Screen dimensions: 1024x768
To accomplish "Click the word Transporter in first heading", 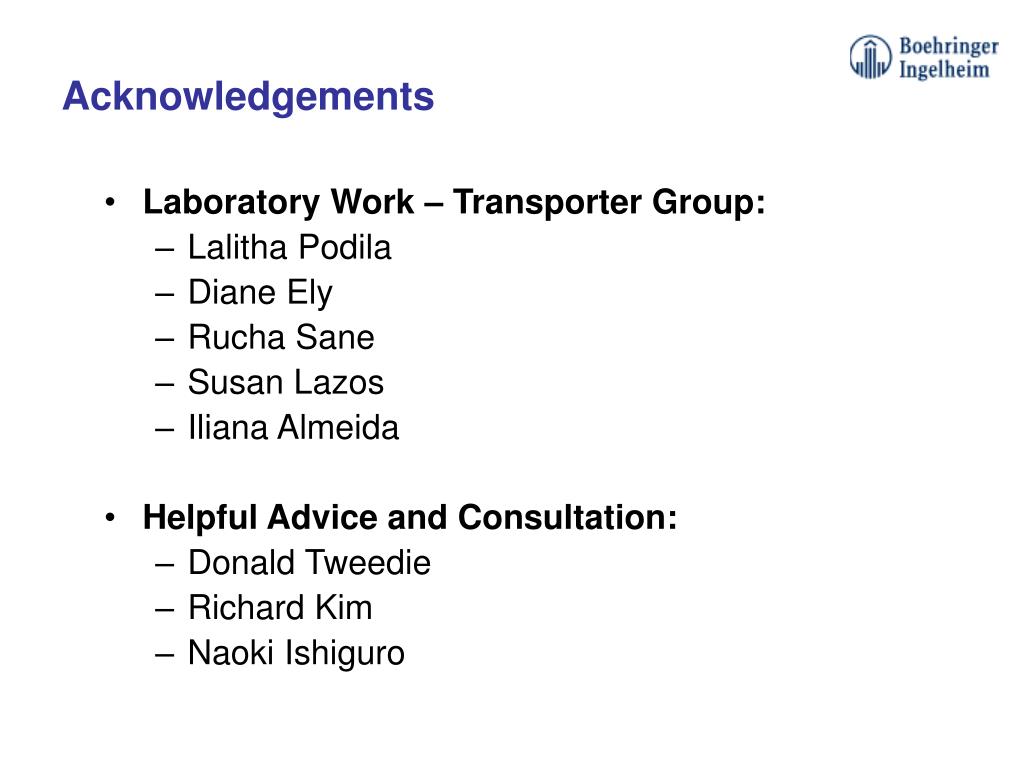I will click(x=547, y=202).
